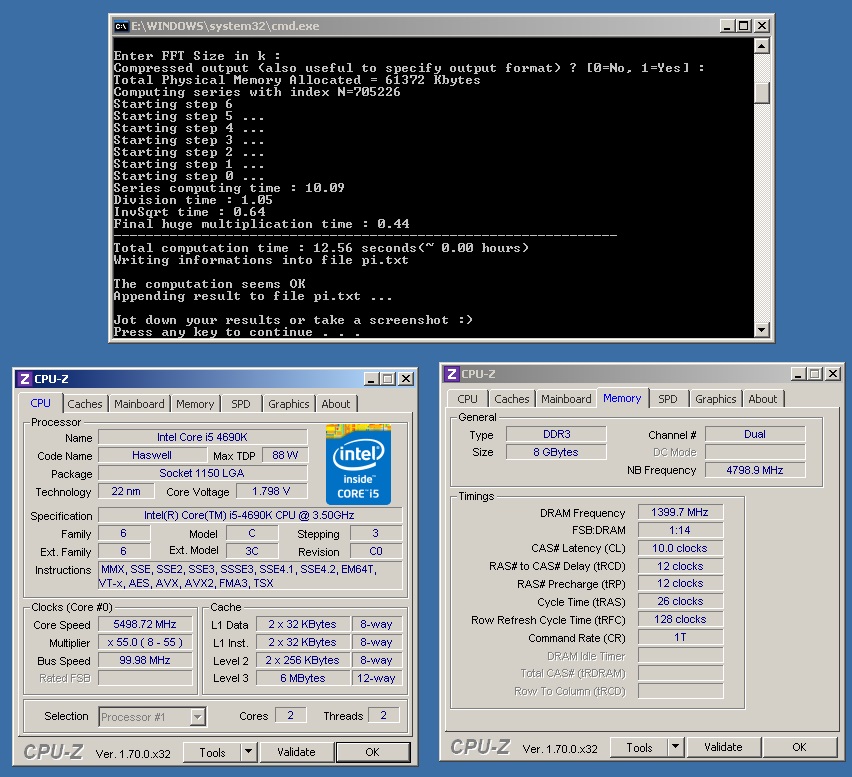Open Graphics tab in left CPU-Z window

click(289, 404)
